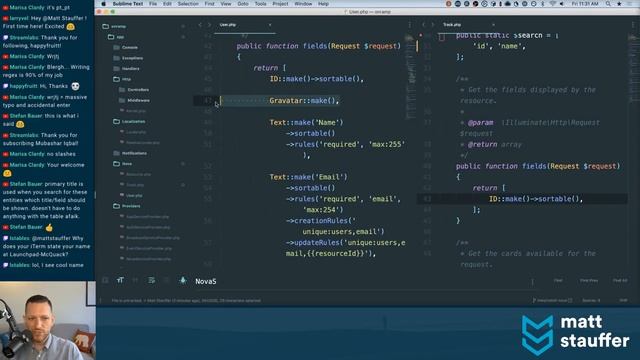Image resolution: width=640 pixels, height=360 pixels.
Task: Go back with left pane's back arrow
Action: pos(200,25)
